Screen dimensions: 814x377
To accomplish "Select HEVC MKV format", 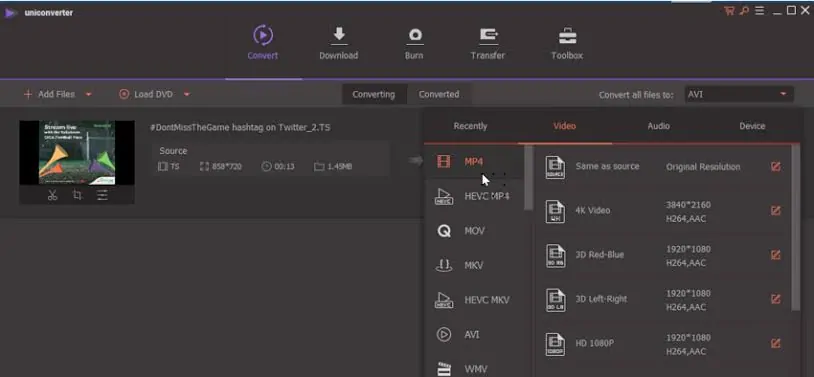I will tap(473, 300).
